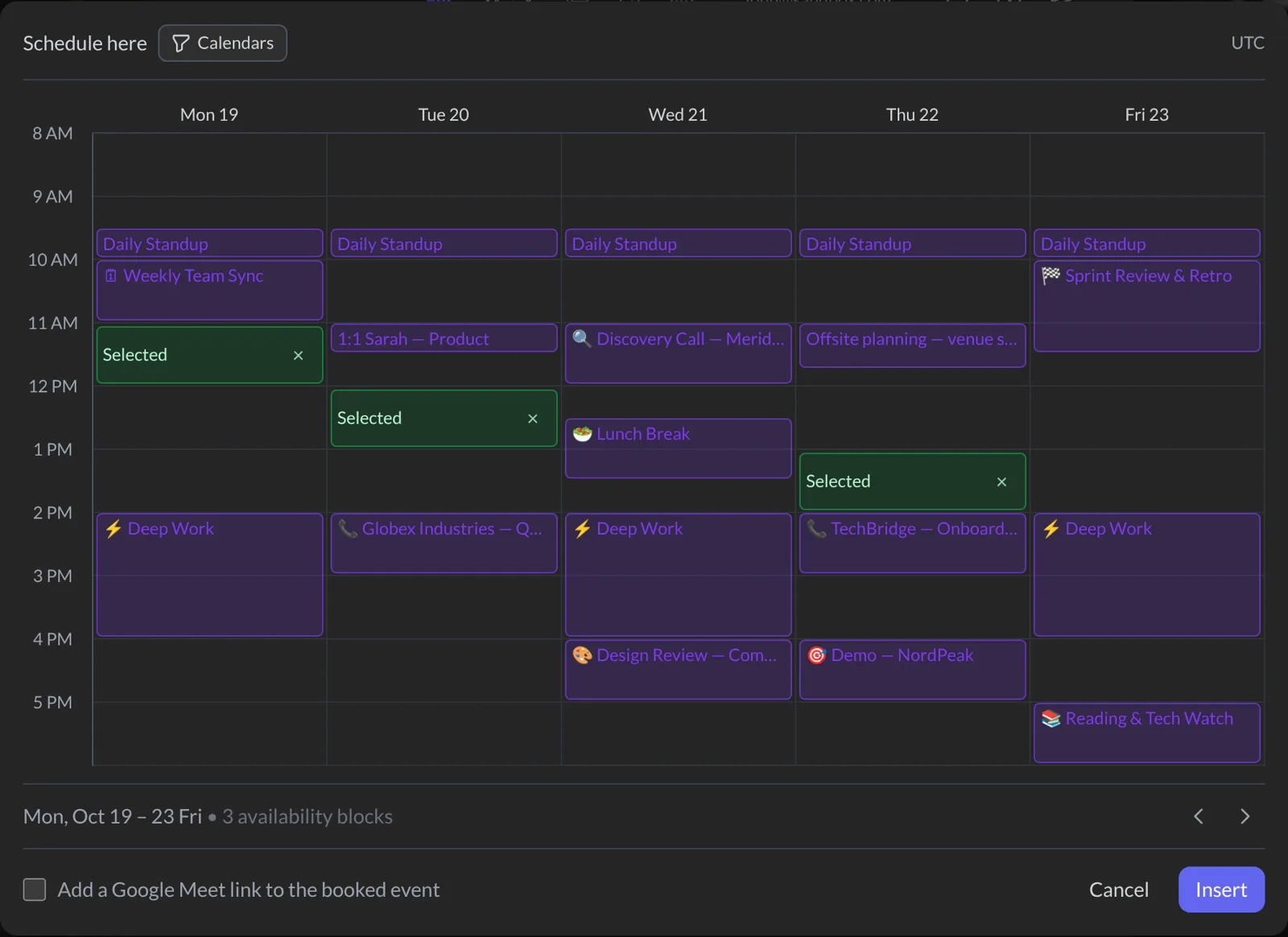This screenshot has height=937, width=1288.
Task: Open the Sprint Review & Retro event
Action: click(x=1146, y=306)
